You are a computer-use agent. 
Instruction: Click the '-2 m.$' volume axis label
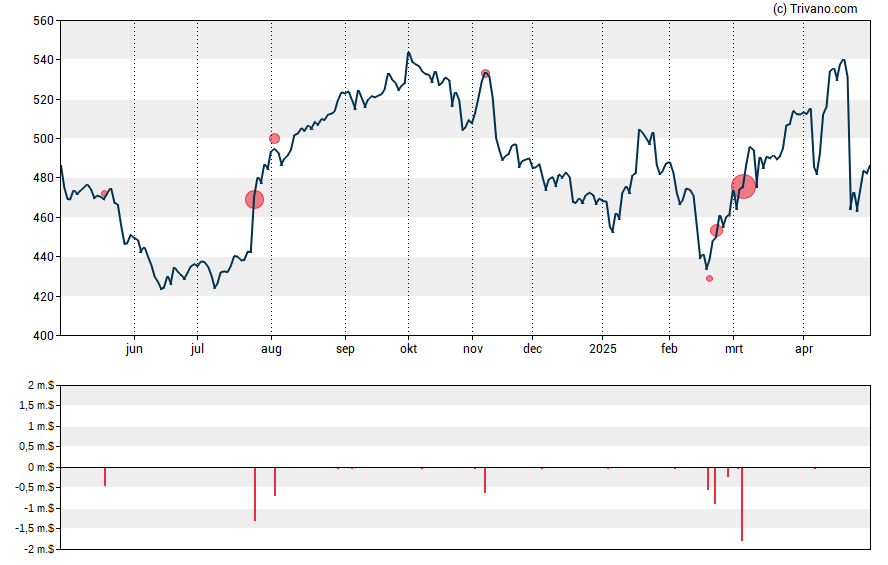coord(39,549)
